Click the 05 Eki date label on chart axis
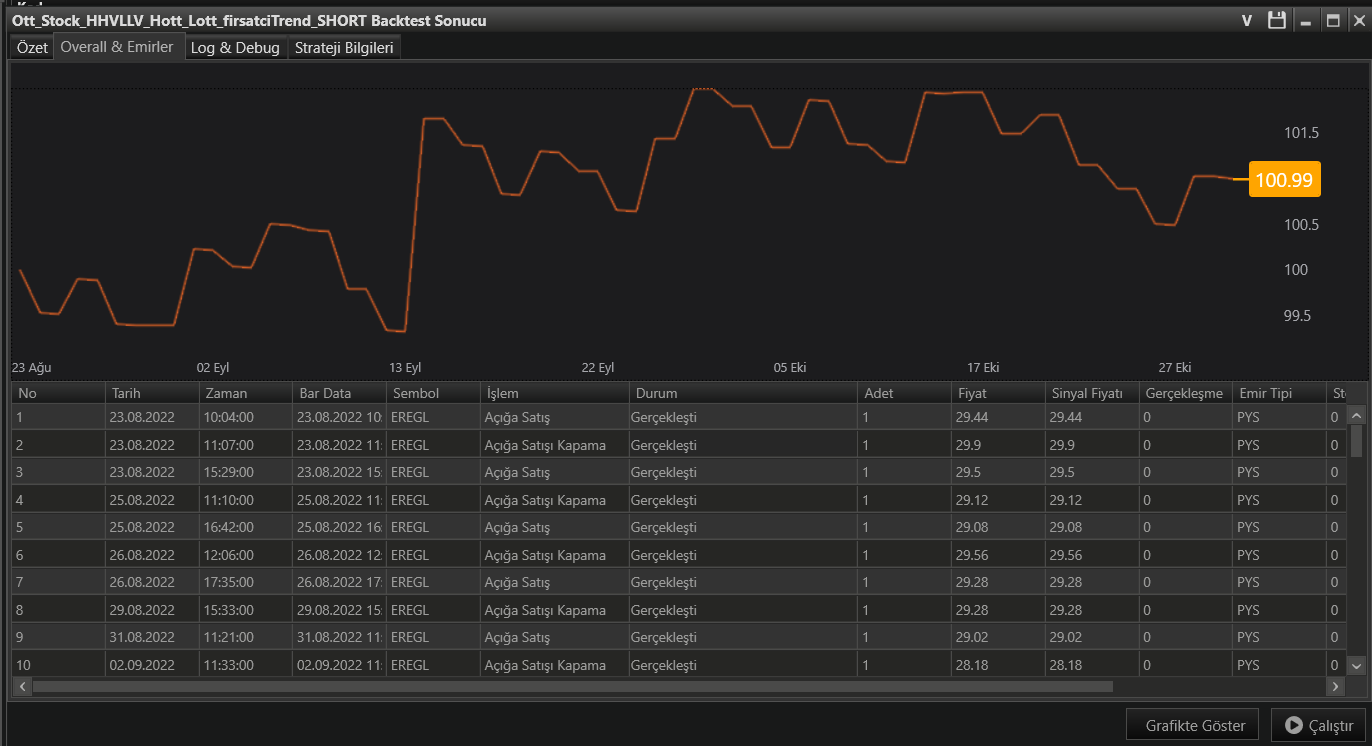 [790, 367]
